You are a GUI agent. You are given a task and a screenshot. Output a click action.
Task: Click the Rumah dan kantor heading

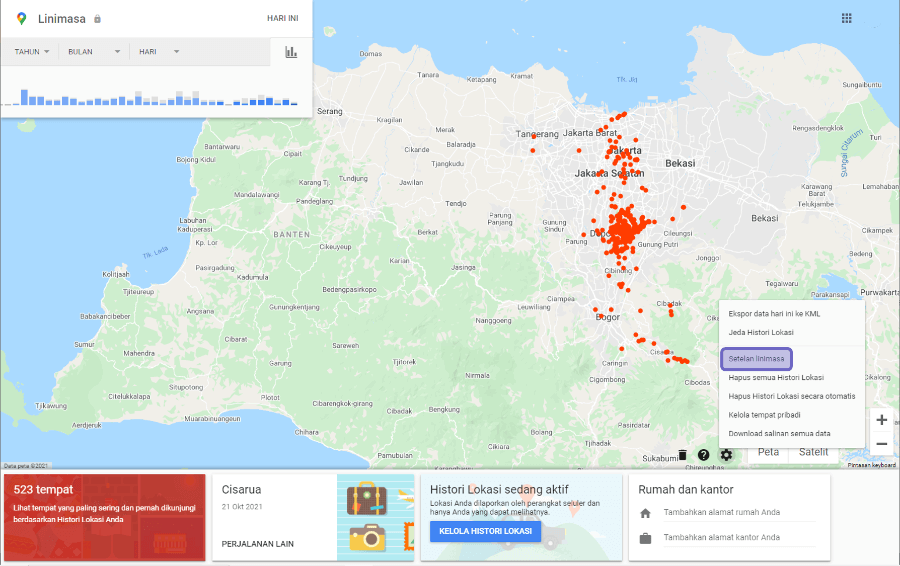click(685, 490)
